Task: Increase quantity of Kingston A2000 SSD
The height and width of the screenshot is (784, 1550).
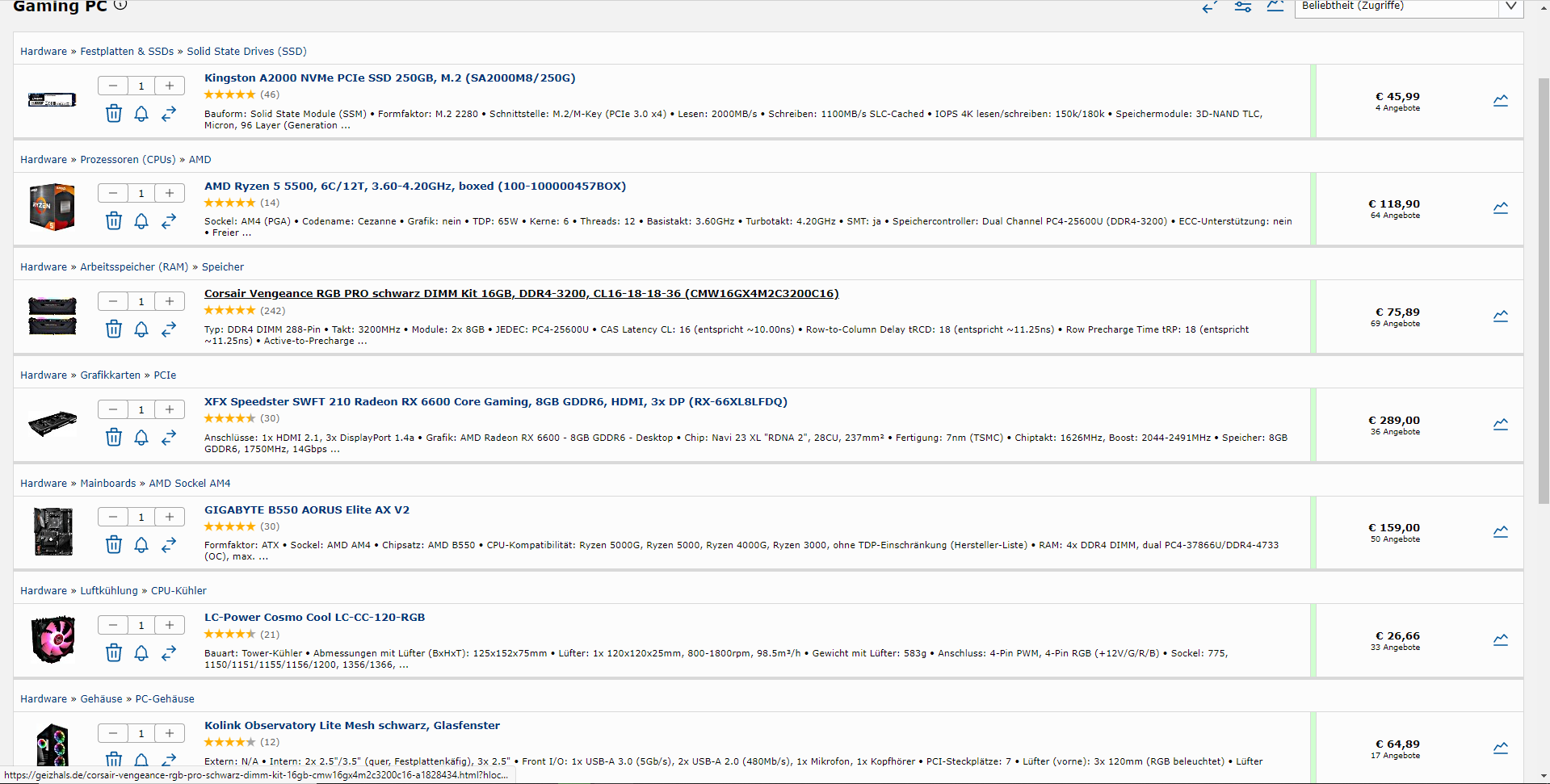Action: tap(170, 86)
